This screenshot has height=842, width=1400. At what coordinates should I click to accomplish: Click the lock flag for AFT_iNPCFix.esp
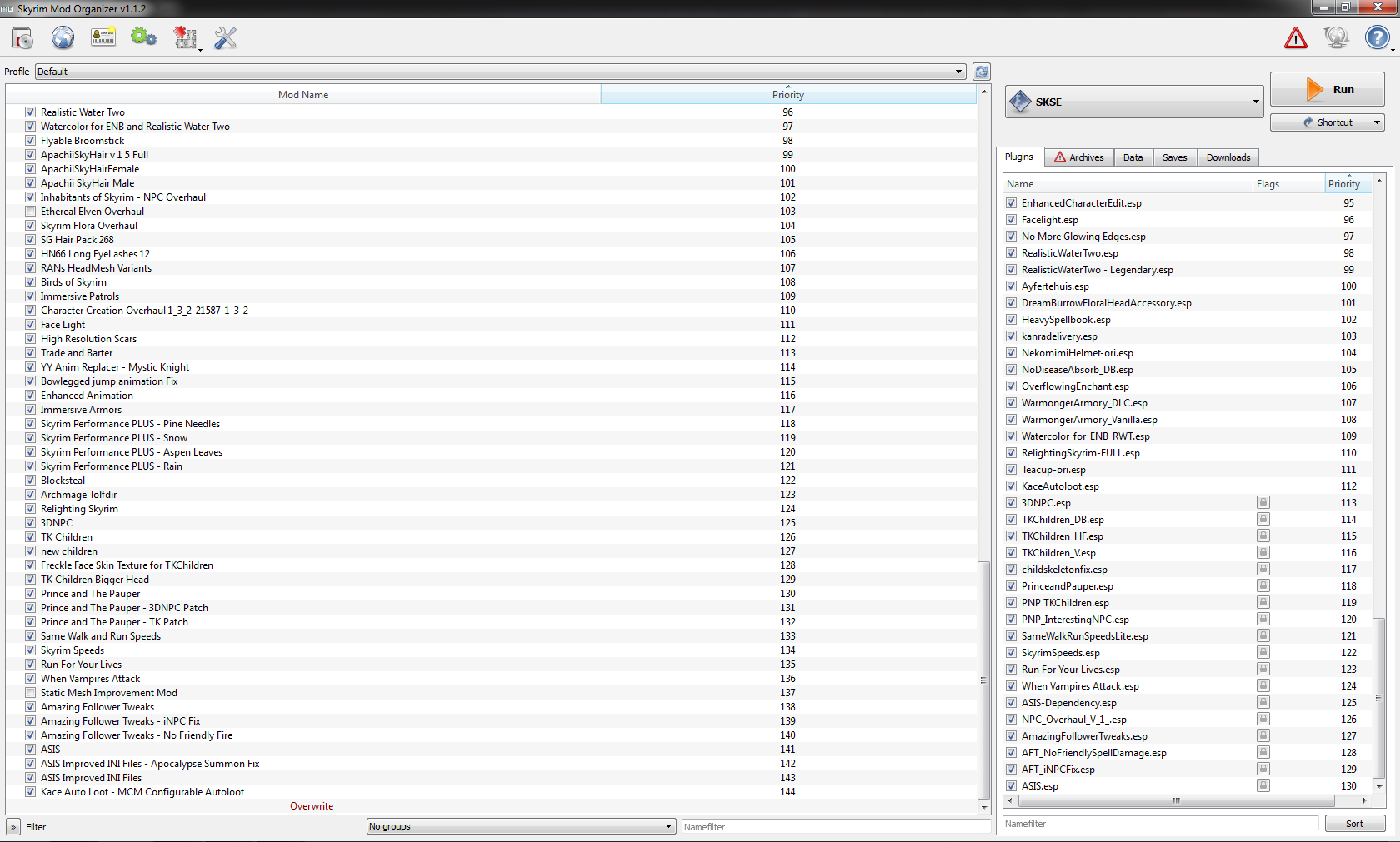(1263, 769)
